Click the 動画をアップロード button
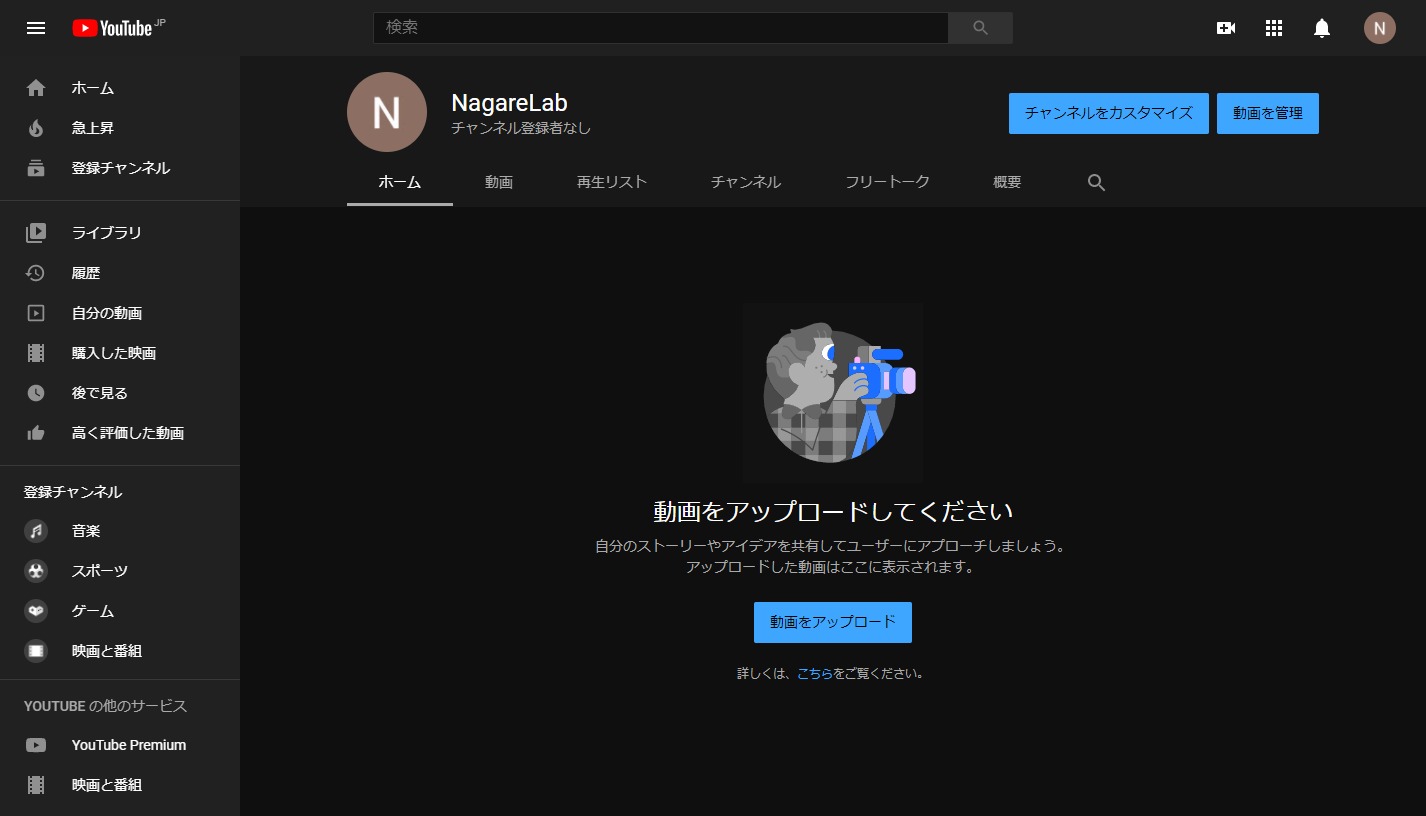The width and height of the screenshot is (1426, 816). click(833, 622)
